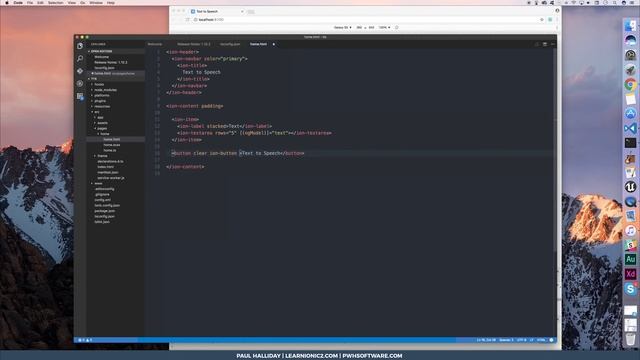Click the line and column indicator in the status bar
Viewport: 640px width, 360px height.
[x=486, y=340]
